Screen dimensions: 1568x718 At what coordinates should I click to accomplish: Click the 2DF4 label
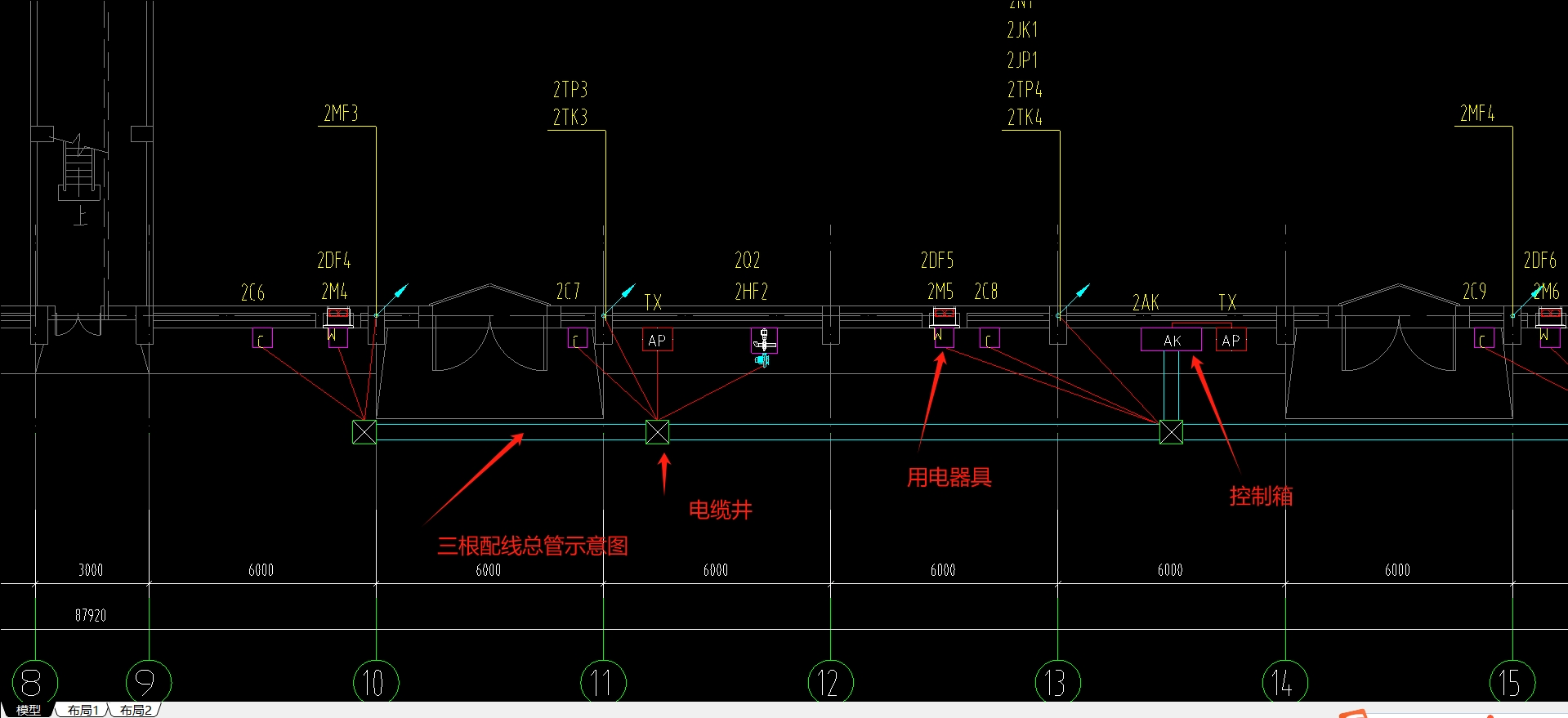coord(333,261)
